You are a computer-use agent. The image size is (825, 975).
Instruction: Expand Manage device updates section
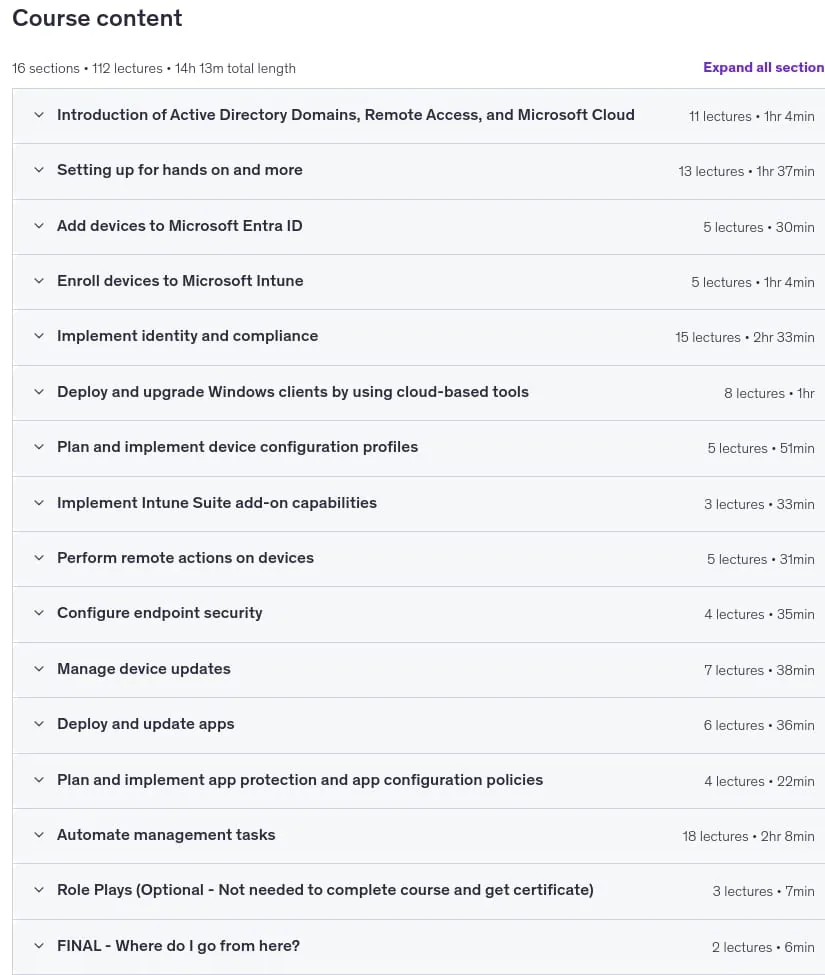click(x=418, y=670)
